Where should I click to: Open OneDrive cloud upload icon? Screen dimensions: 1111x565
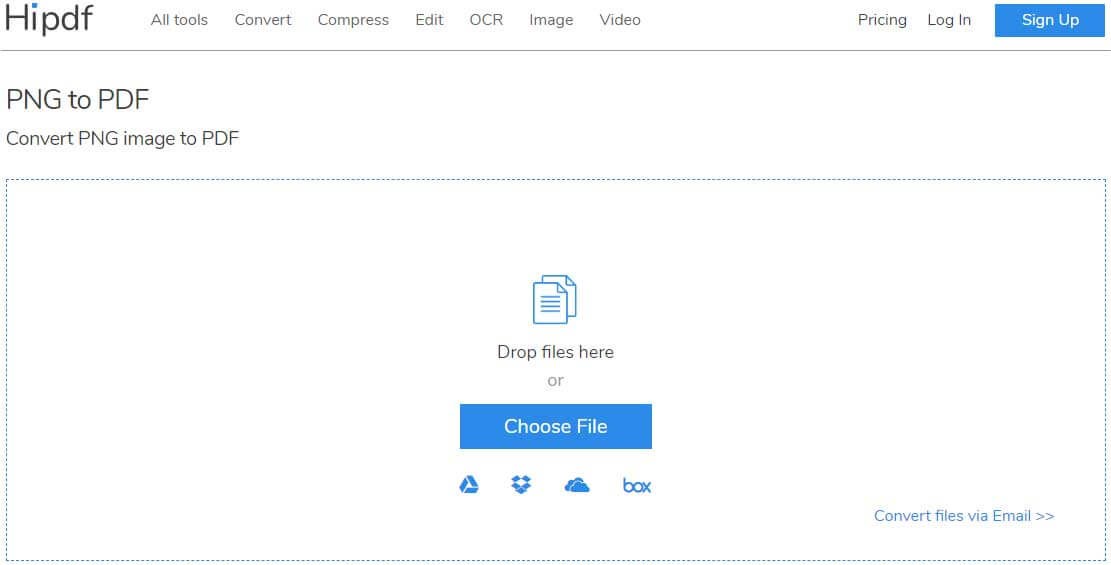pyautogui.click(x=577, y=485)
